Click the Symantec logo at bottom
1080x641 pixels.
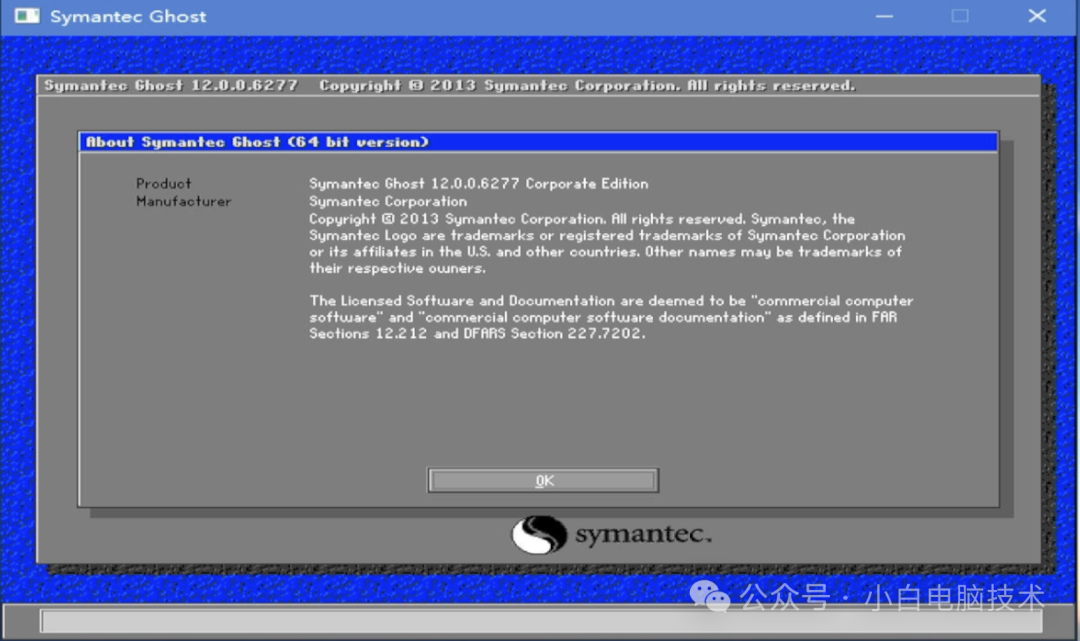(611, 534)
